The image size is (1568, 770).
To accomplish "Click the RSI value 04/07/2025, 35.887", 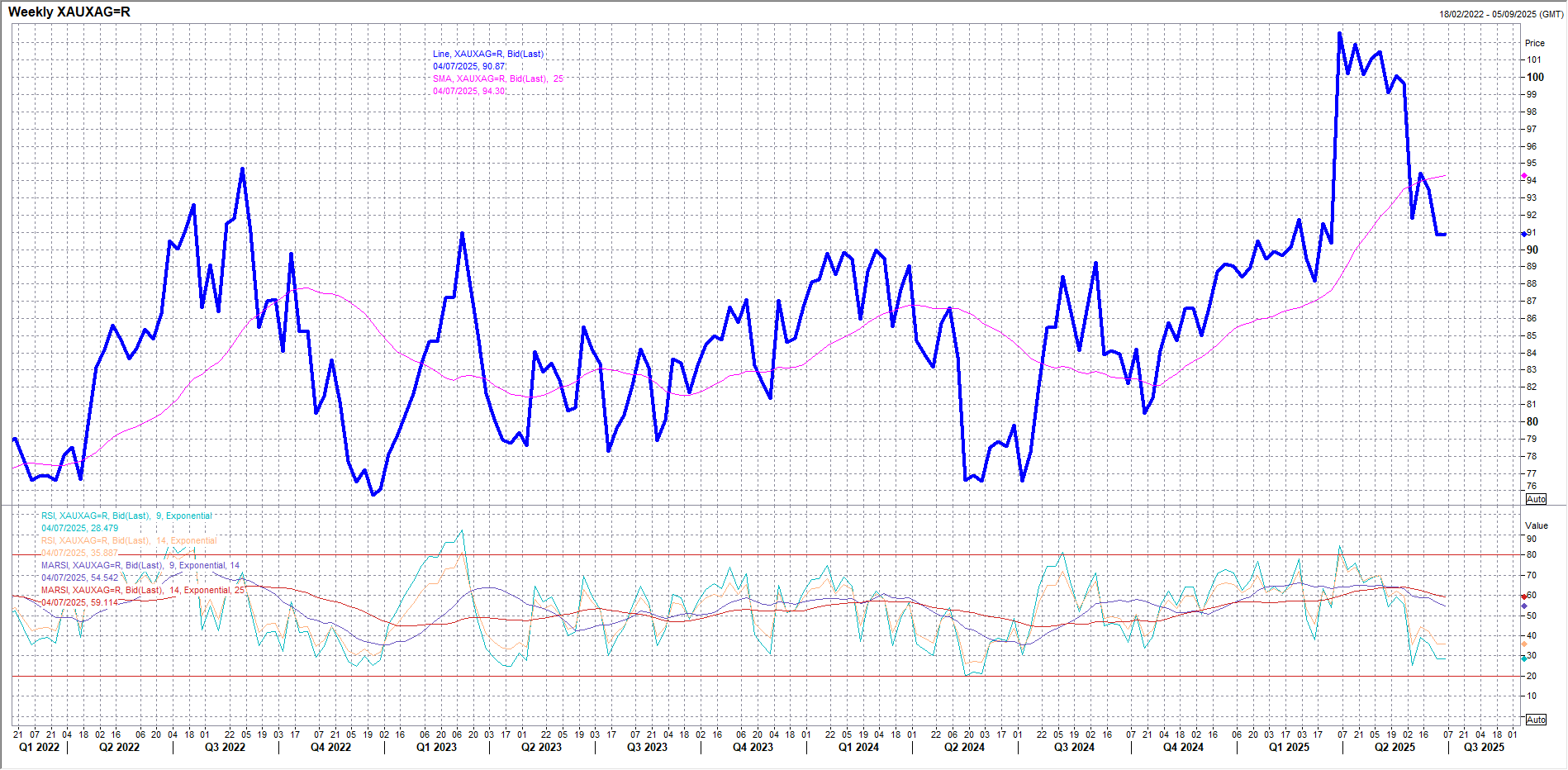I will click(80, 553).
